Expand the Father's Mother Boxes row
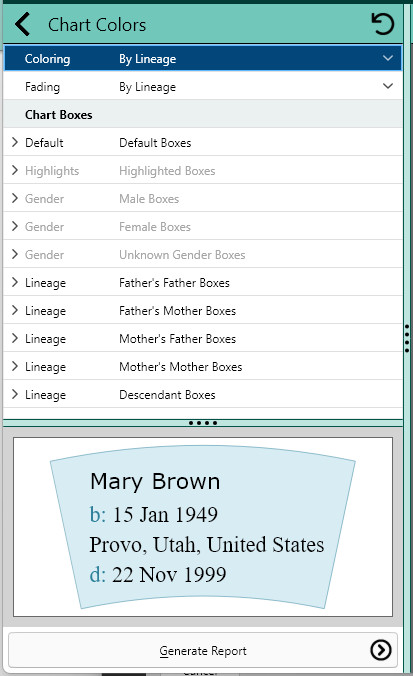413x676 pixels. coord(15,310)
